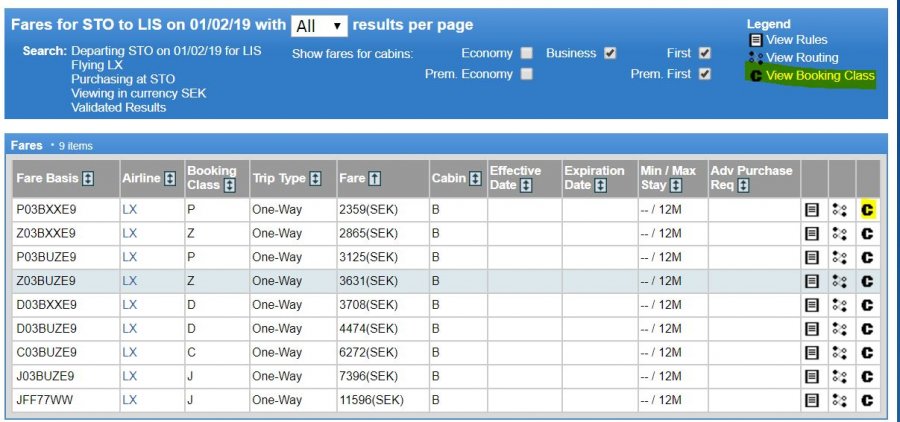
Task: Sort table by Fare column arrow
Action: coord(375,179)
